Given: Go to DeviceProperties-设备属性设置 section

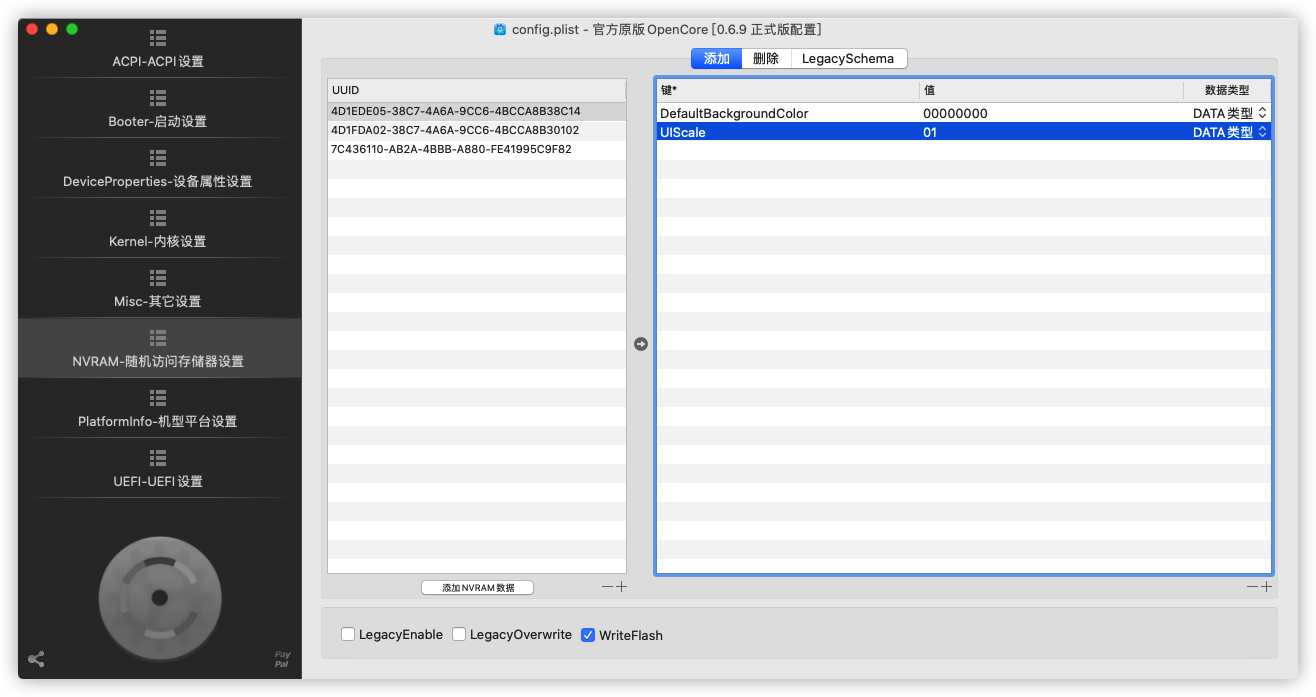Looking at the screenshot, I should pos(158,169).
